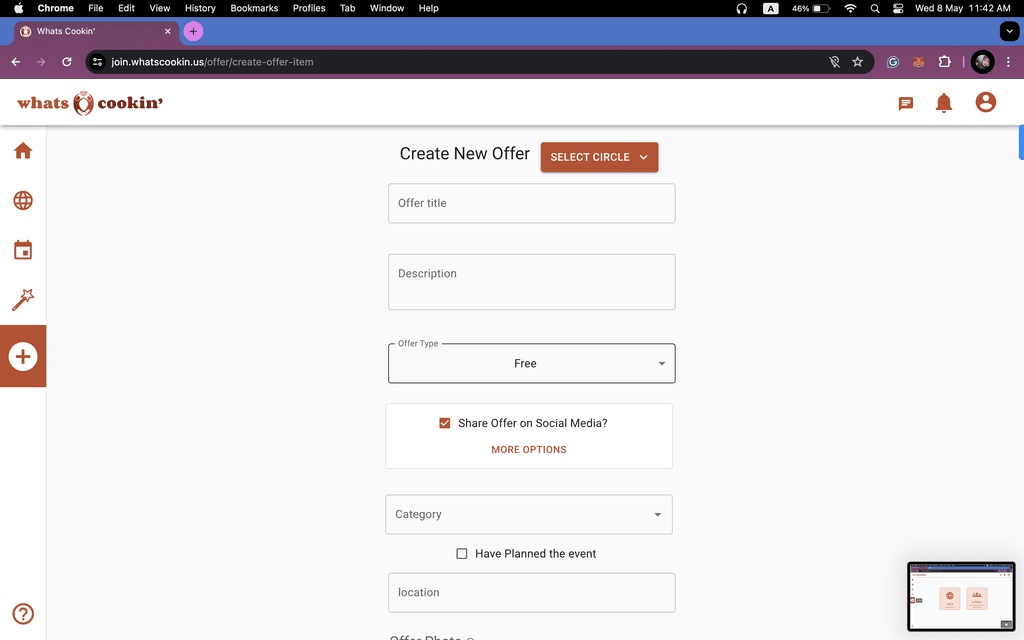Click the whats cookin' logo
Image resolution: width=1024 pixels, height=640 pixels.
90,103
